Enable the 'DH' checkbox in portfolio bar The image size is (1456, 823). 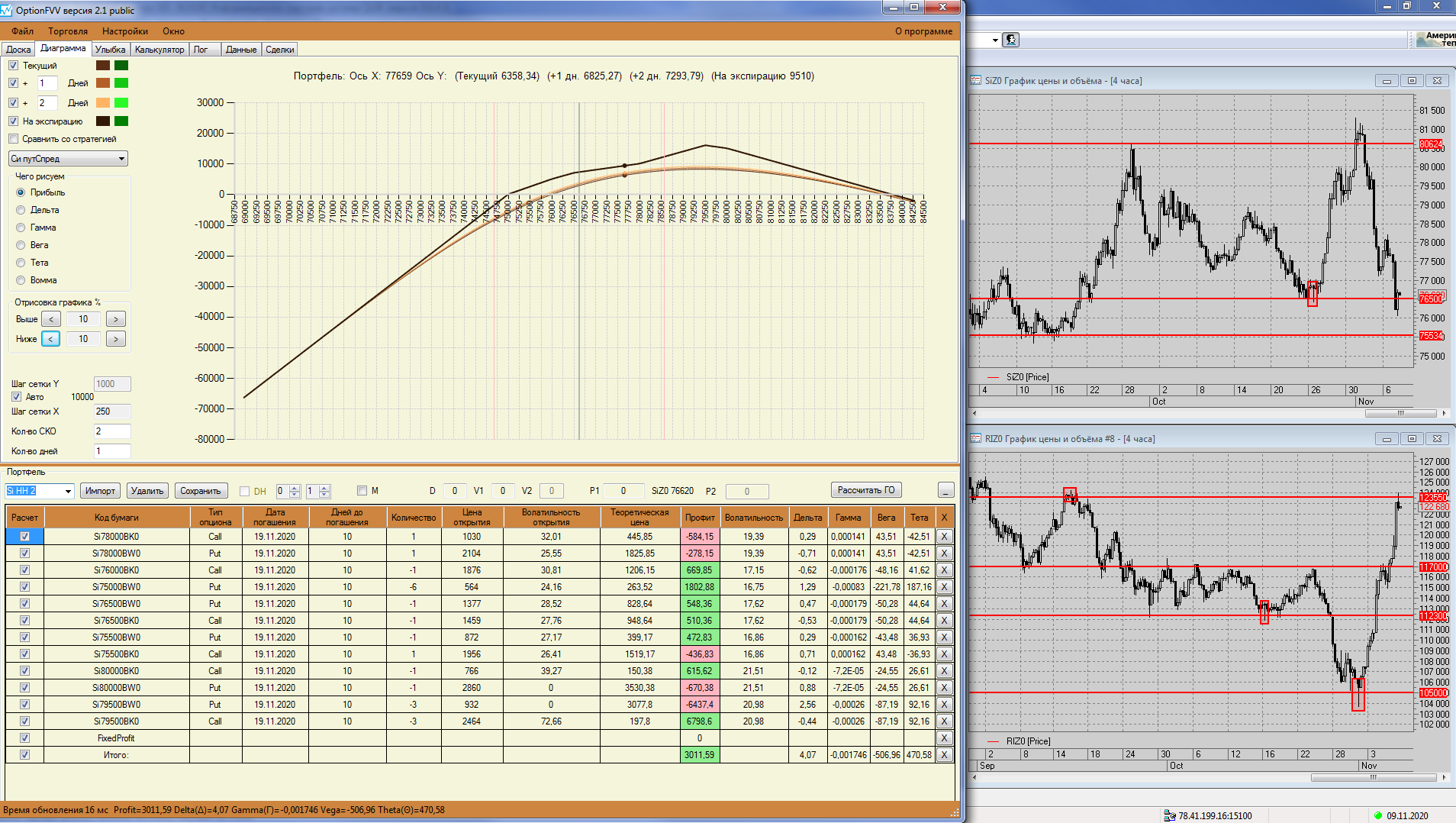[244, 492]
